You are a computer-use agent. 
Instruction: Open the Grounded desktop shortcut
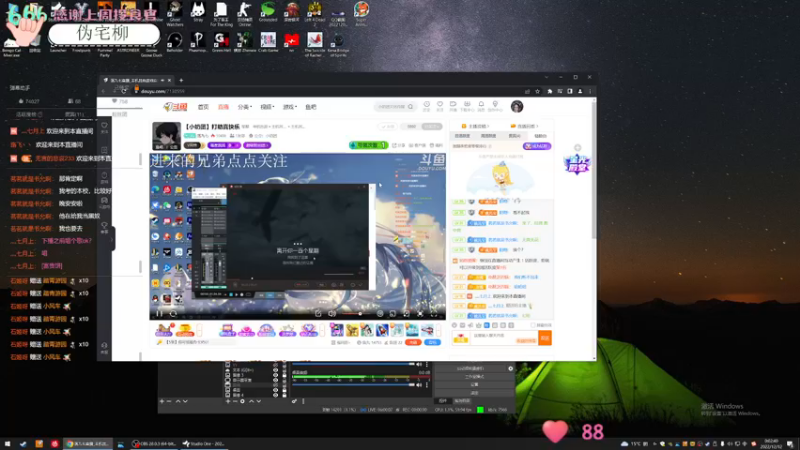click(x=268, y=12)
